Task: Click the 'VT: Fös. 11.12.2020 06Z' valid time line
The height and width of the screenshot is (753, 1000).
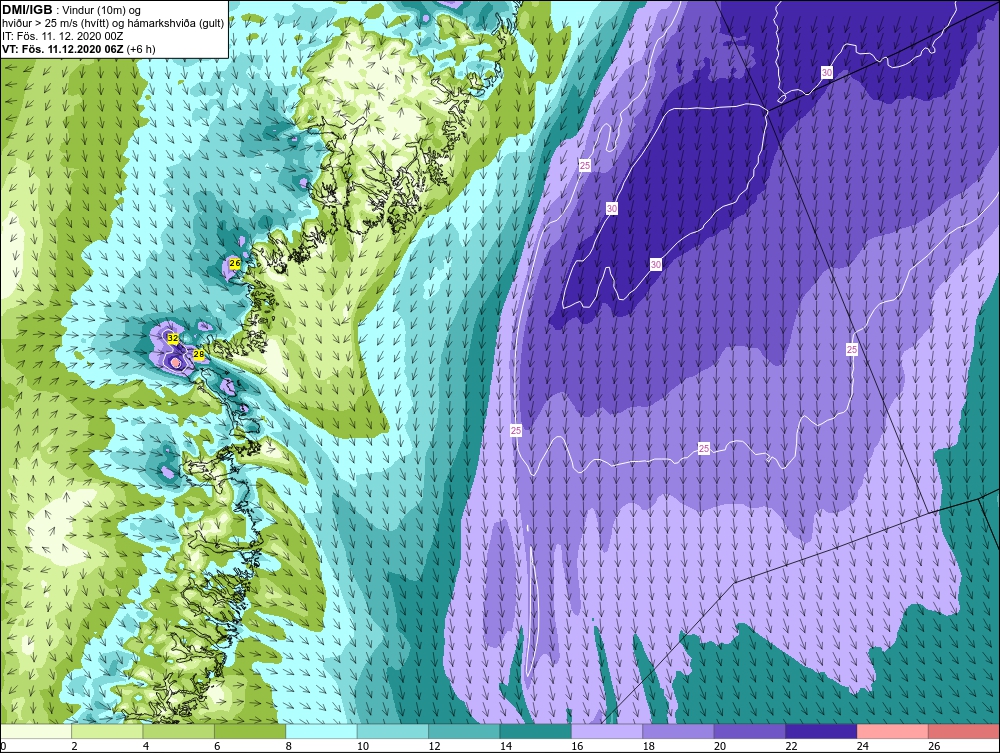Action: [63, 49]
